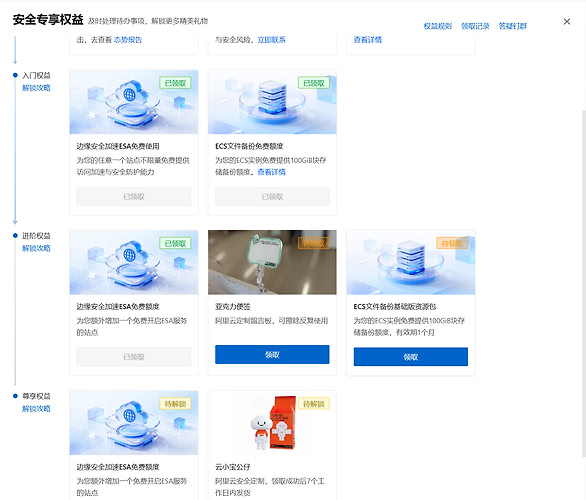Click 待解锁 badge on 云小宝公仔 card

click(314, 404)
